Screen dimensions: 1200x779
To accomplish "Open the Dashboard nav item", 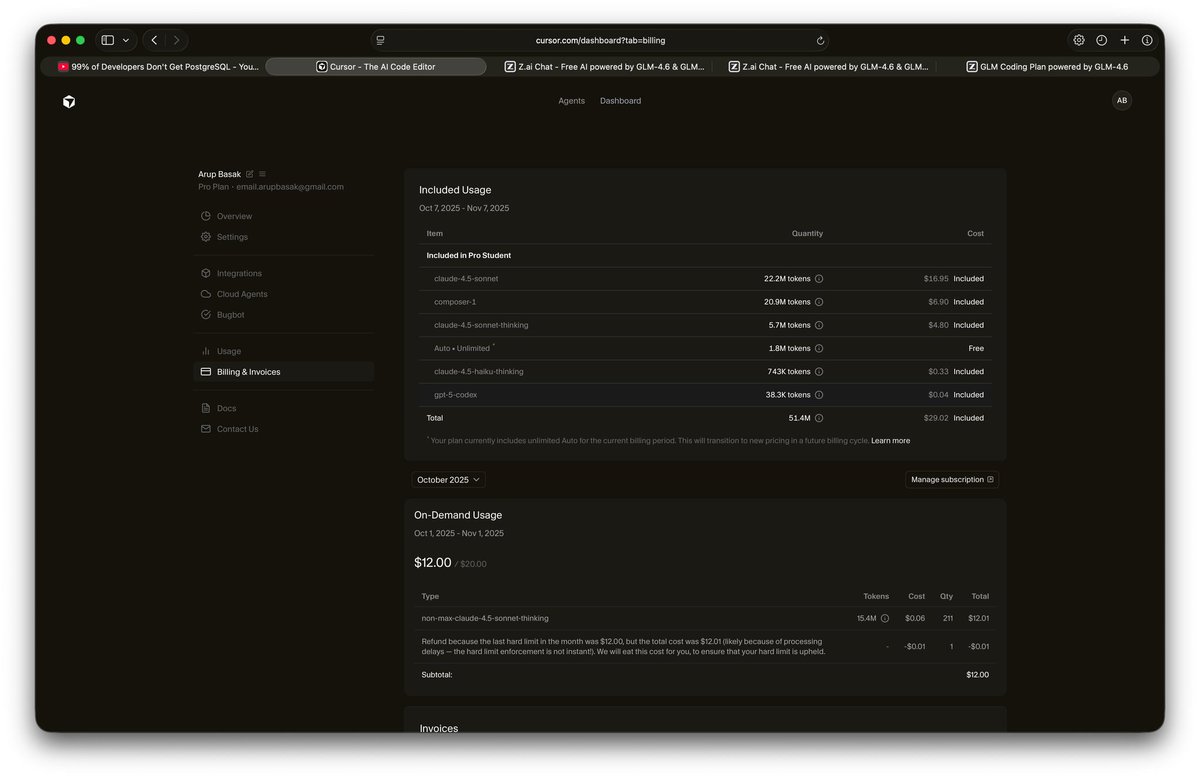I will (620, 101).
